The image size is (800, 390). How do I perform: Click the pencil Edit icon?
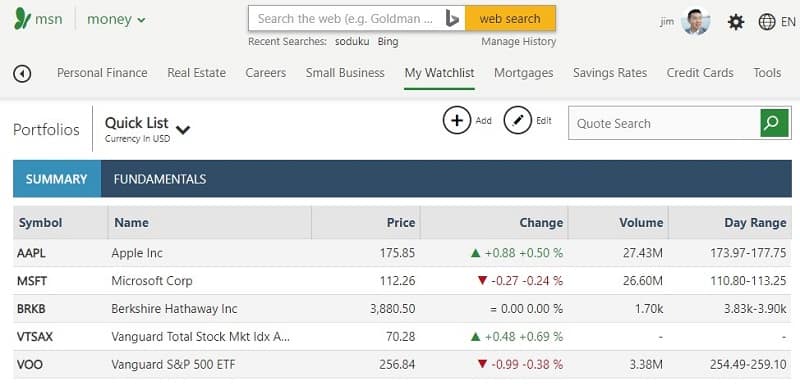(x=517, y=120)
